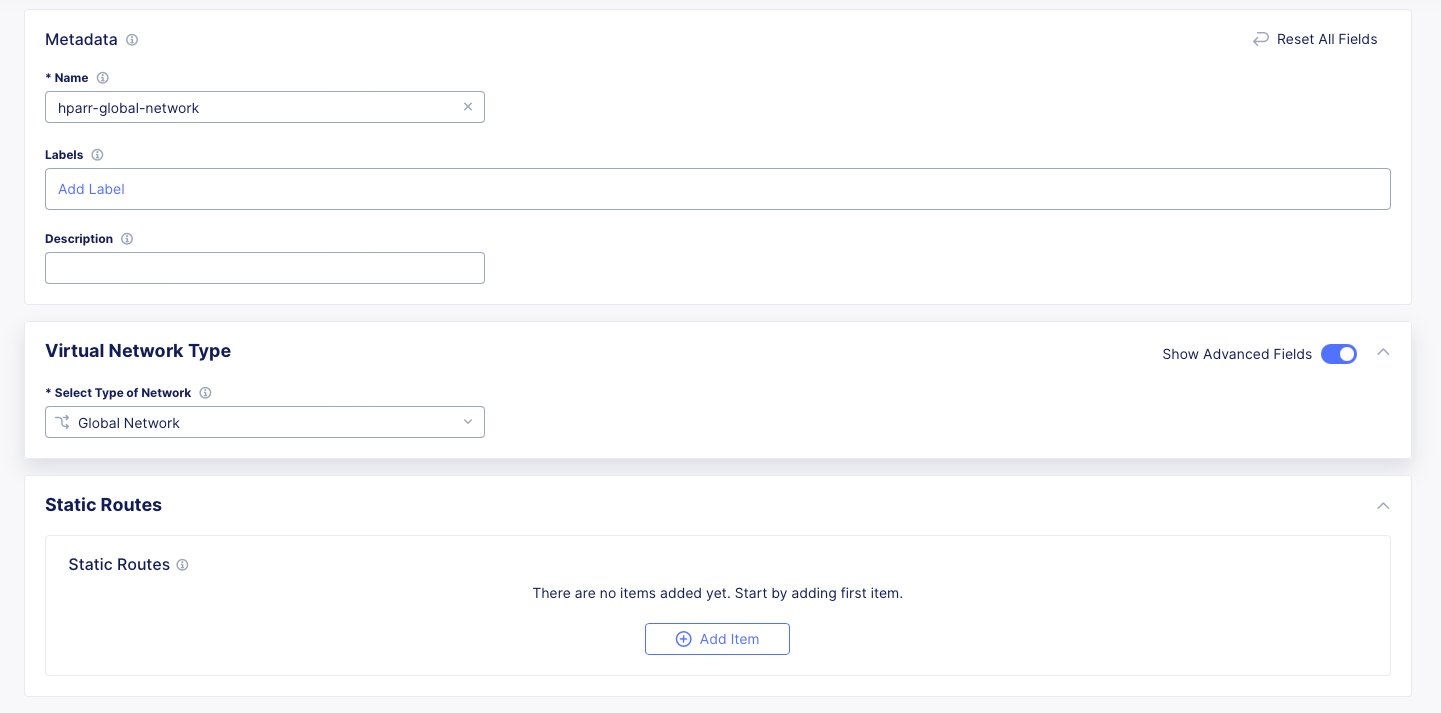Click Reset All Fields

click(x=1315, y=40)
